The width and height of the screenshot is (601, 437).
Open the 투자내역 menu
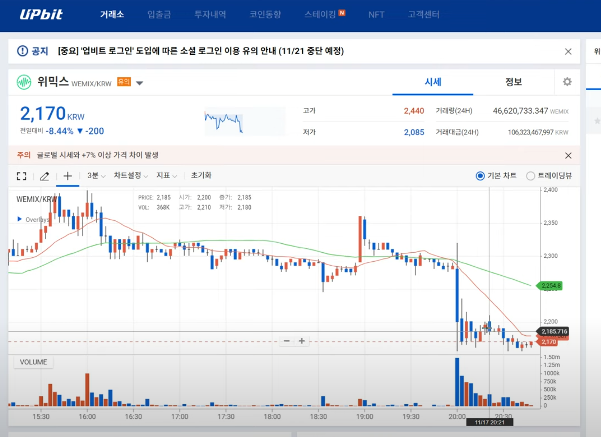point(210,15)
